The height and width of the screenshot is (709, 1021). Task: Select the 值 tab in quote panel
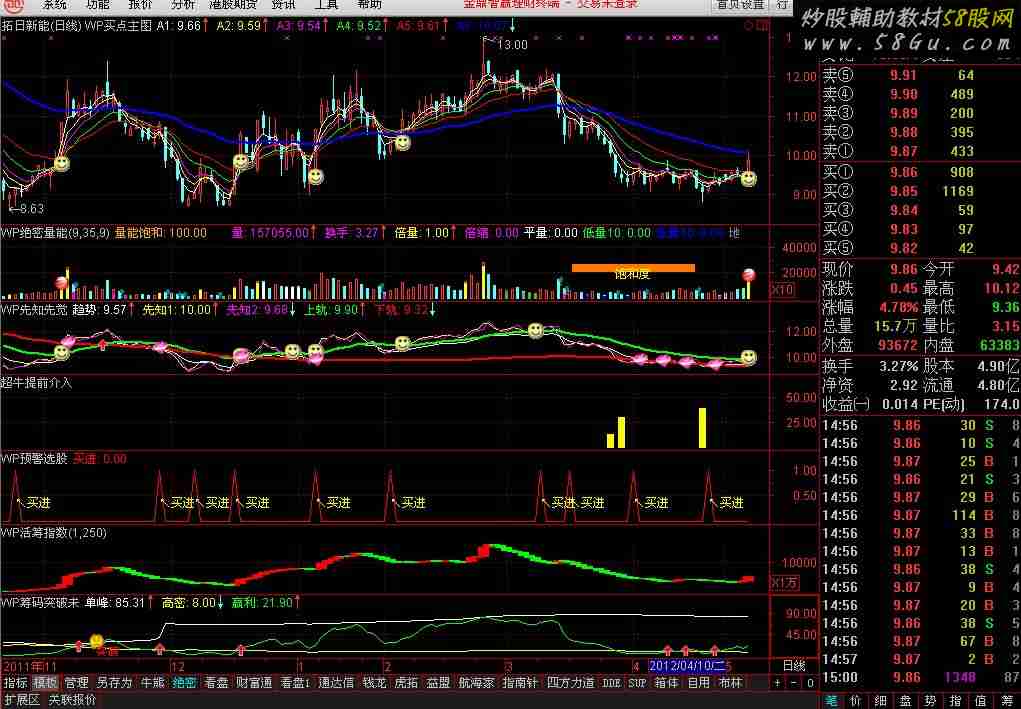[x=981, y=701]
